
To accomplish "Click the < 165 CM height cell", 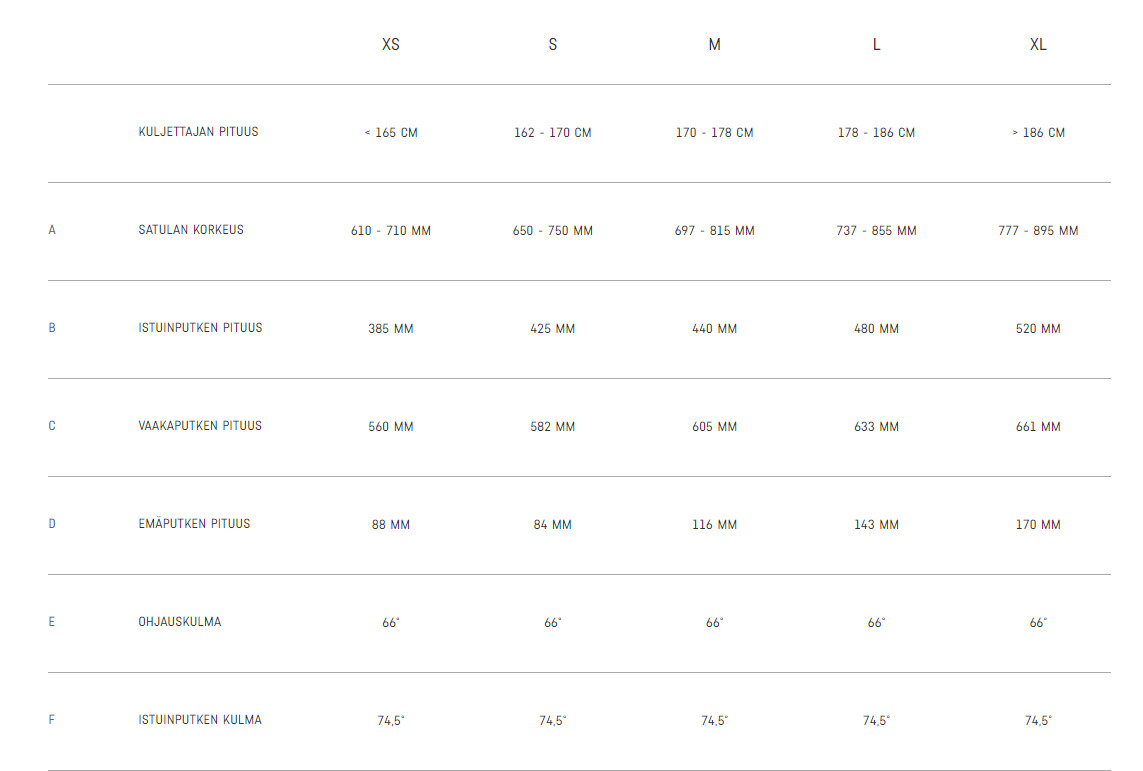I will click(391, 133).
